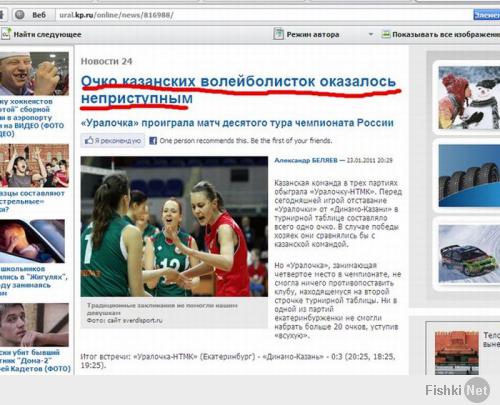Viewport: 500px width, 405px height.
Task: Open cheering crowd thumbnail in sidebar
Action: 34,166
